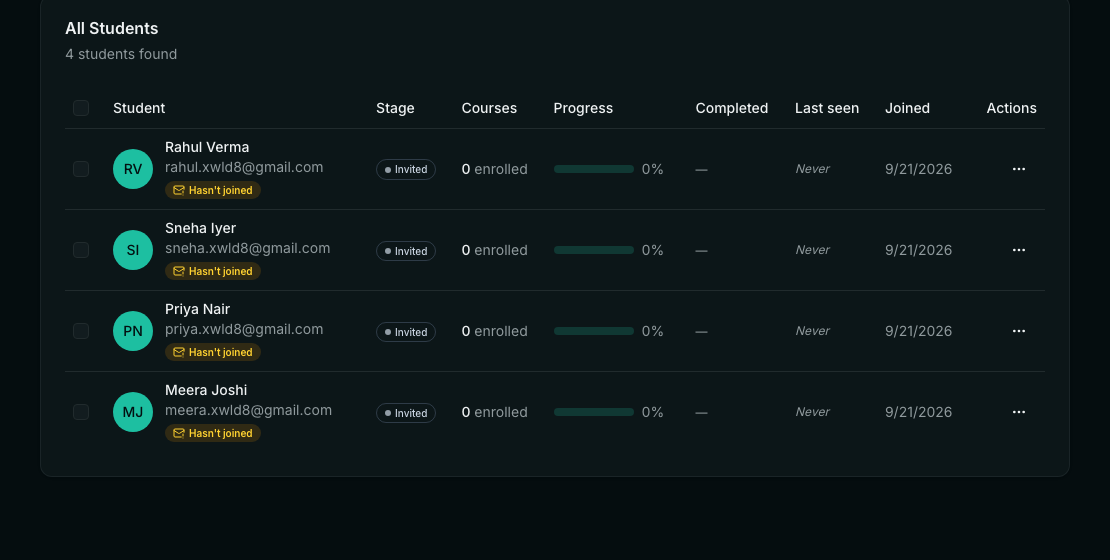Click the 0% value in Rahul Verma's row
The height and width of the screenshot is (560, 1110).
(653, 169)
